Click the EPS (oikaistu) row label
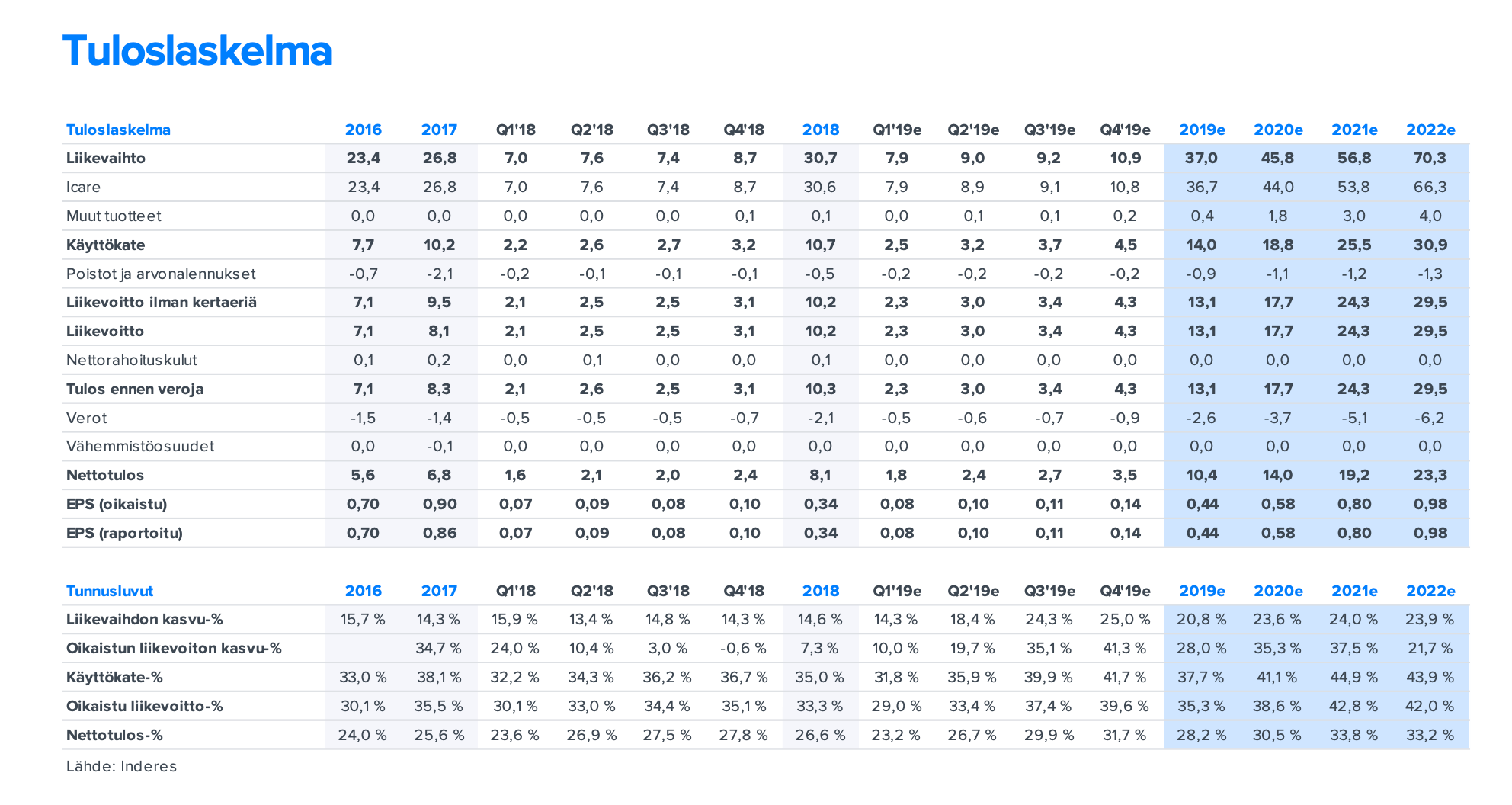Viewport: 1512px width, 805px height. tap(117, 504)
